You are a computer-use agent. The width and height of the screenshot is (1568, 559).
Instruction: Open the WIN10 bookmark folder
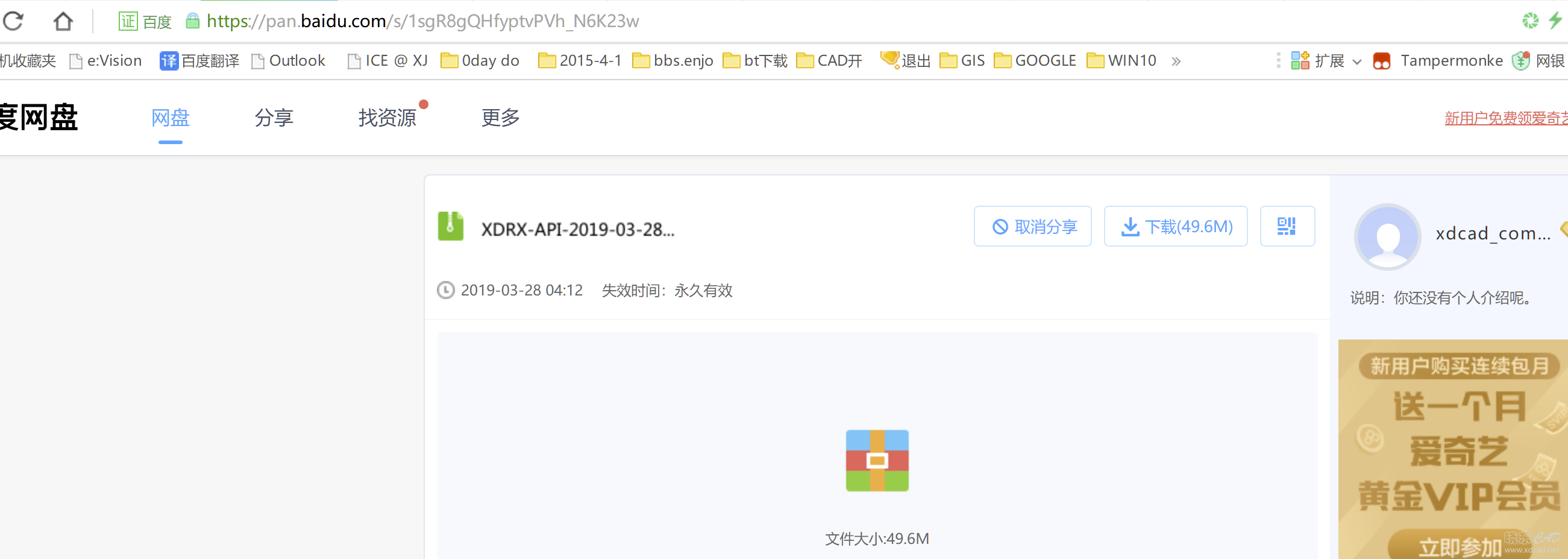(x=1122, y=61)
